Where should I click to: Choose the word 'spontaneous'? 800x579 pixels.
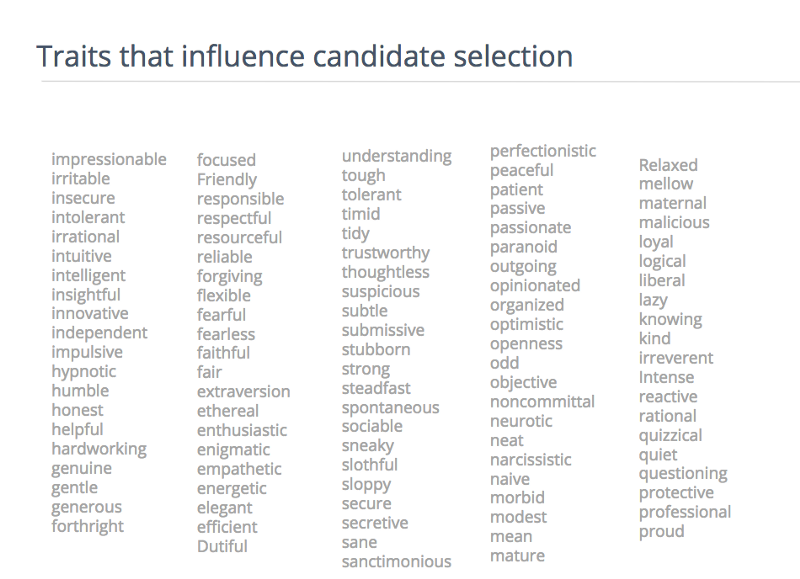390,408
